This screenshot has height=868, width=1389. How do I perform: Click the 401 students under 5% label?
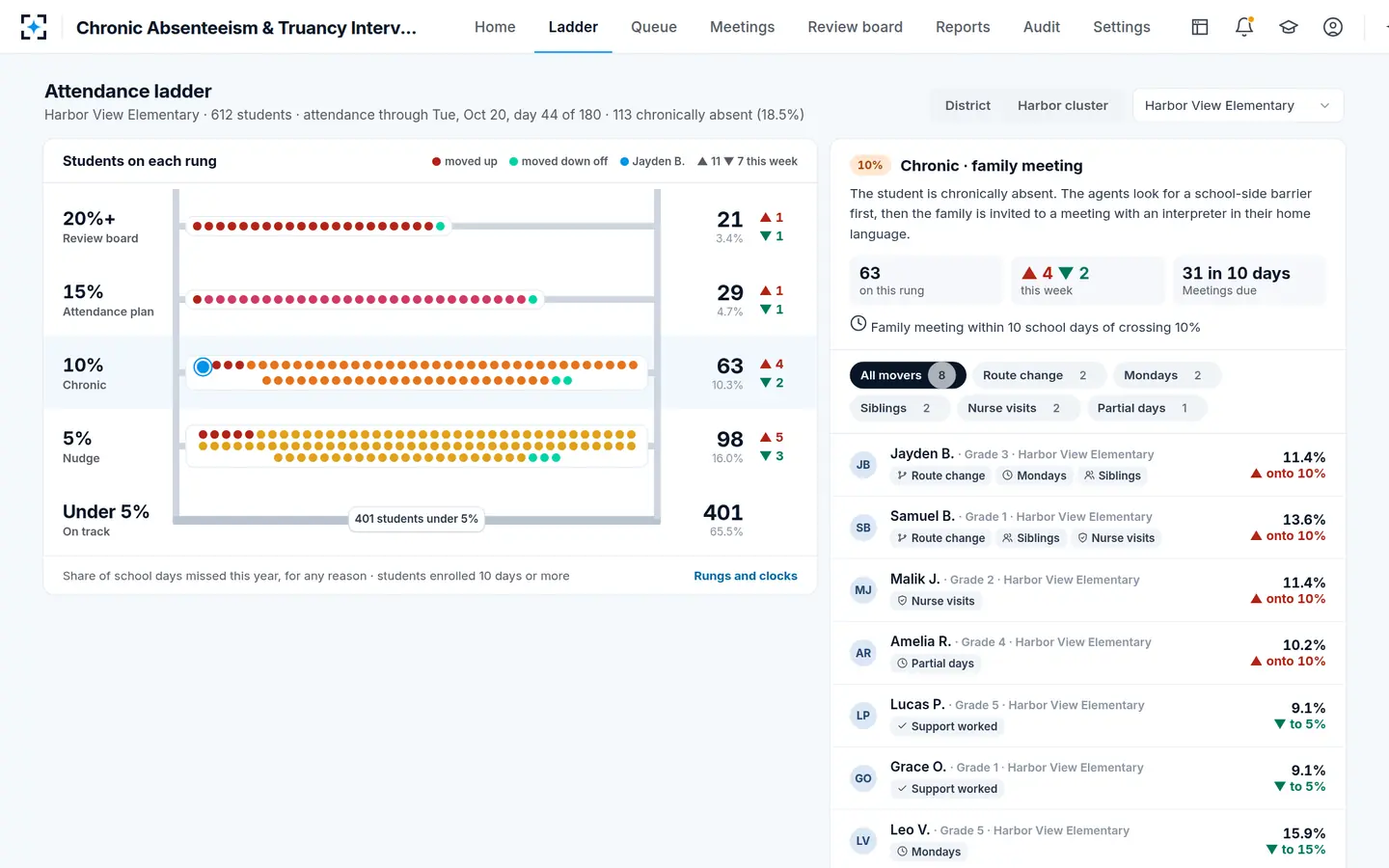click(417, 519)
